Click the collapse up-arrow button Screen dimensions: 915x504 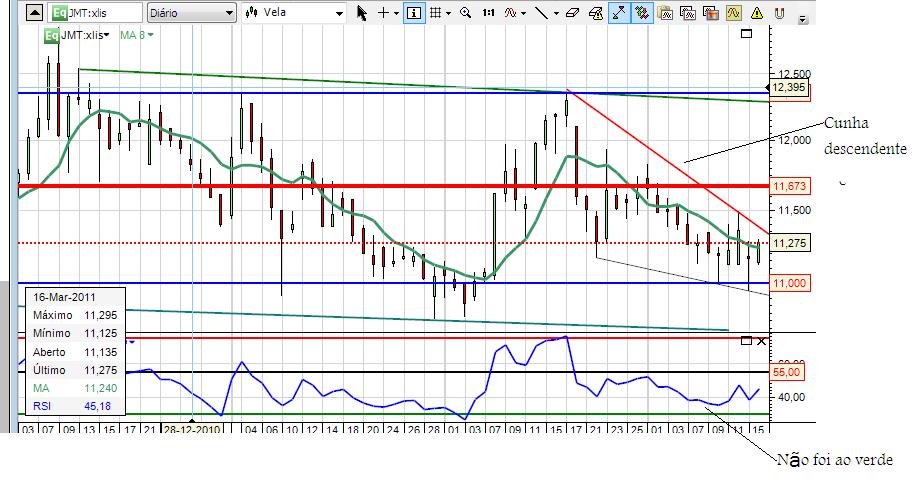click(34, 13)
